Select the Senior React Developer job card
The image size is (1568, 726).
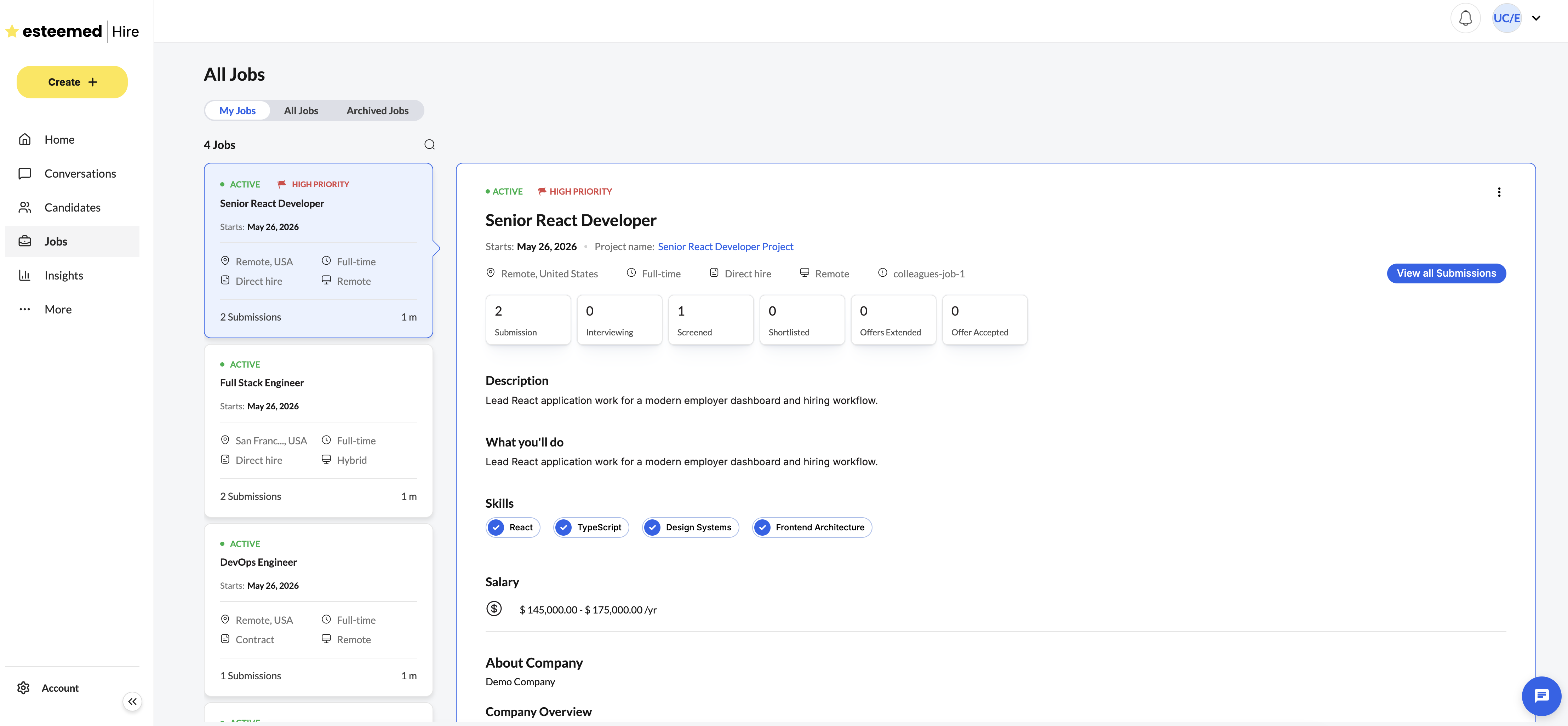coord(318,250)
